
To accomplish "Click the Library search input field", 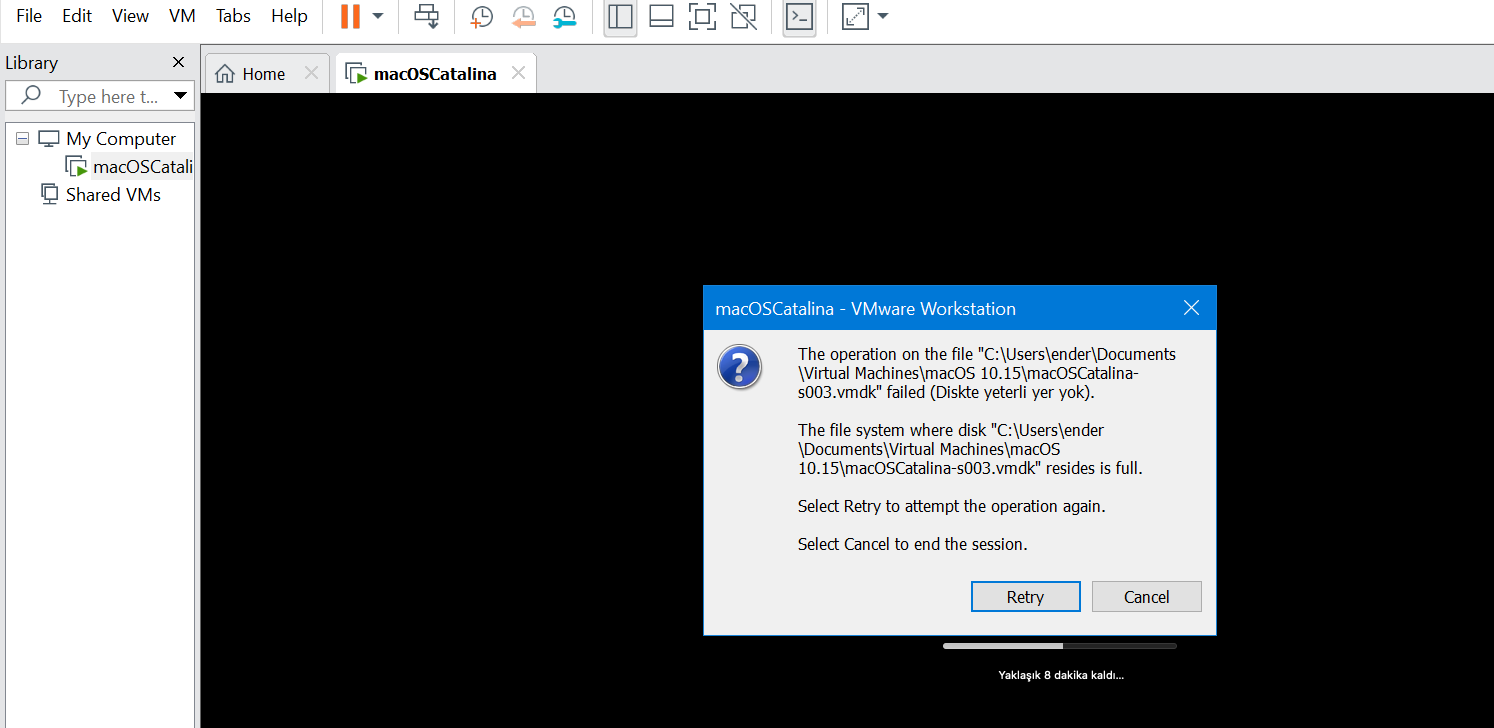I will [x=110, y=95].
